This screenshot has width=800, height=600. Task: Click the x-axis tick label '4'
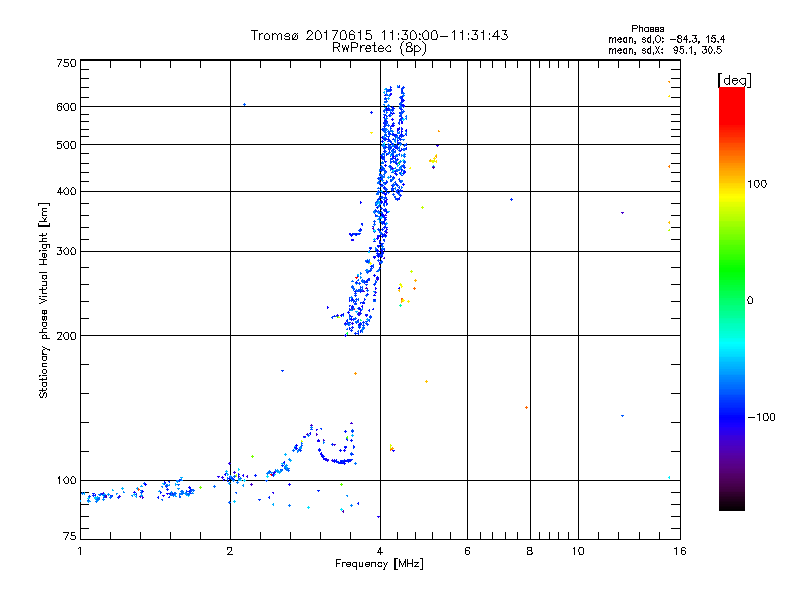380,551
